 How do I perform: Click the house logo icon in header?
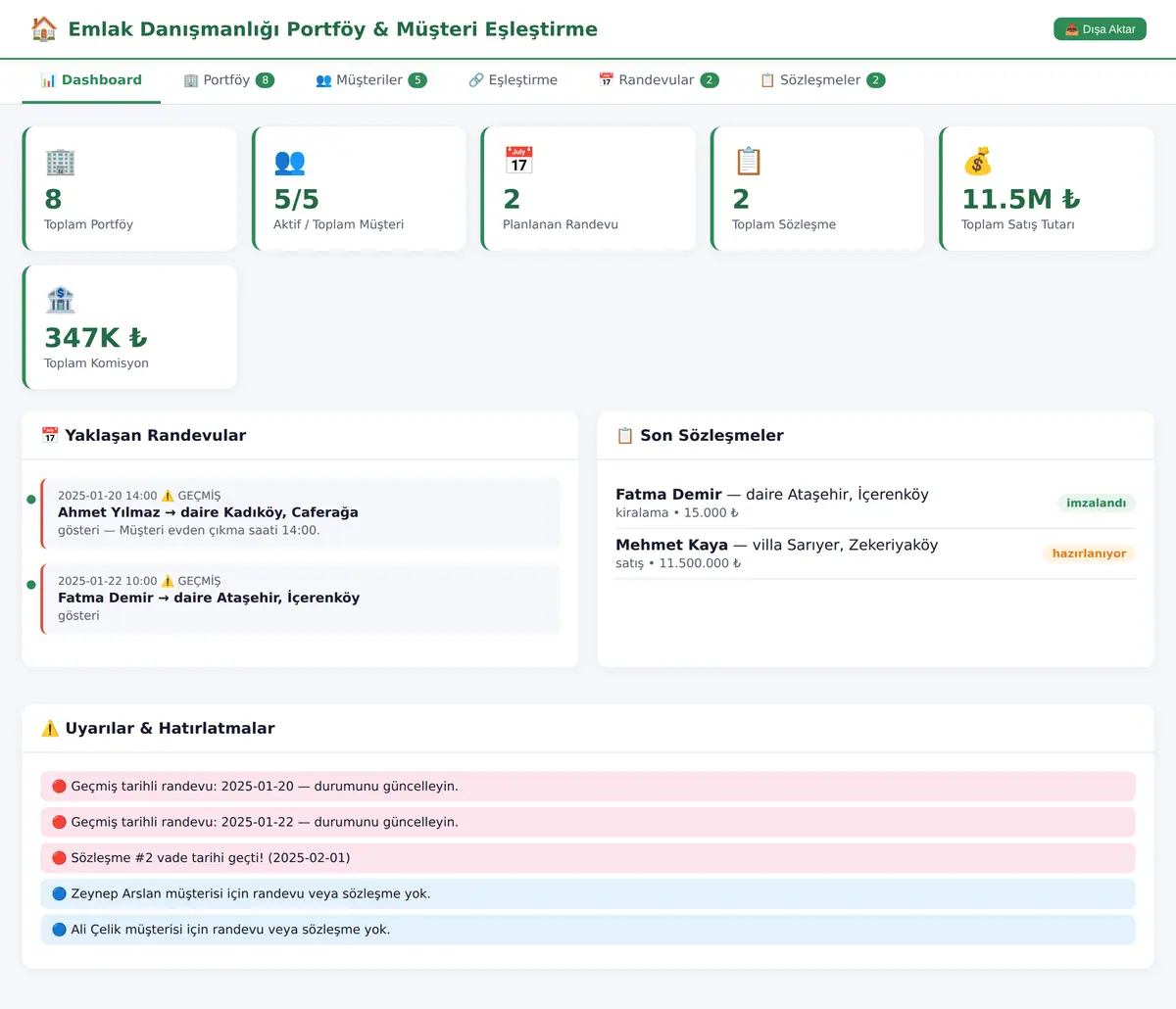(44, 29)
